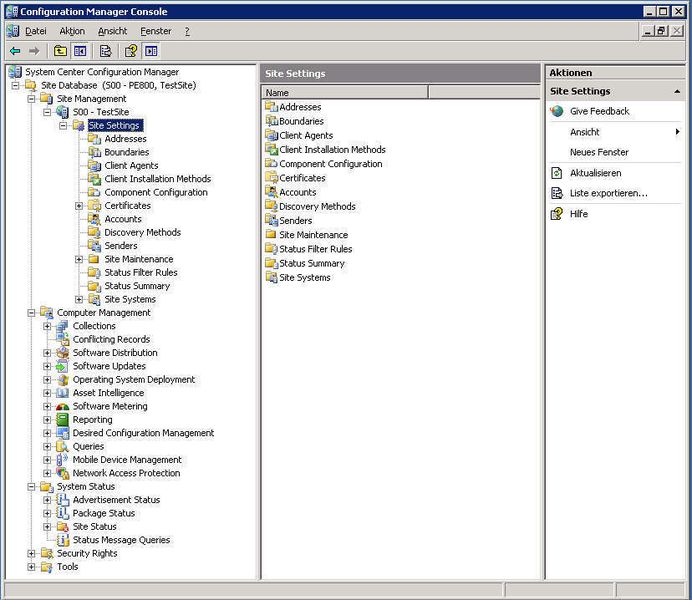Collapse the Site Settings actions section arrow
This screenshot has width=692, height=600.
click(x=677, y=91)
